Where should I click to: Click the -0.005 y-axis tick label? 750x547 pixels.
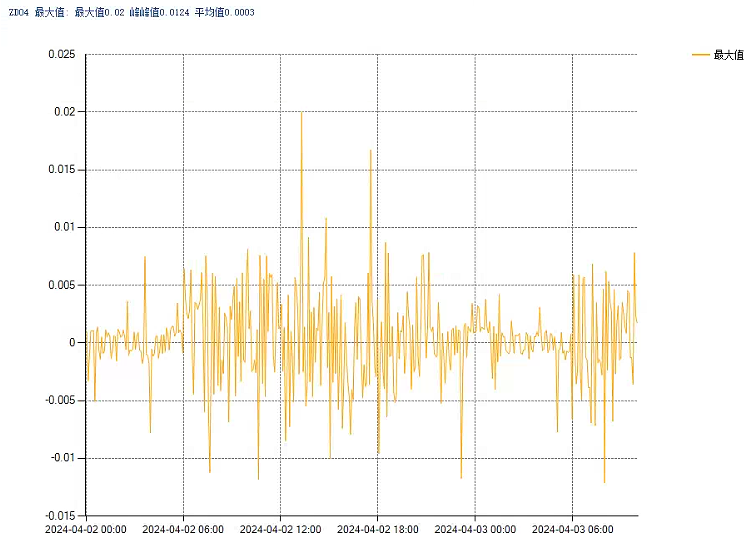[60, 400]
